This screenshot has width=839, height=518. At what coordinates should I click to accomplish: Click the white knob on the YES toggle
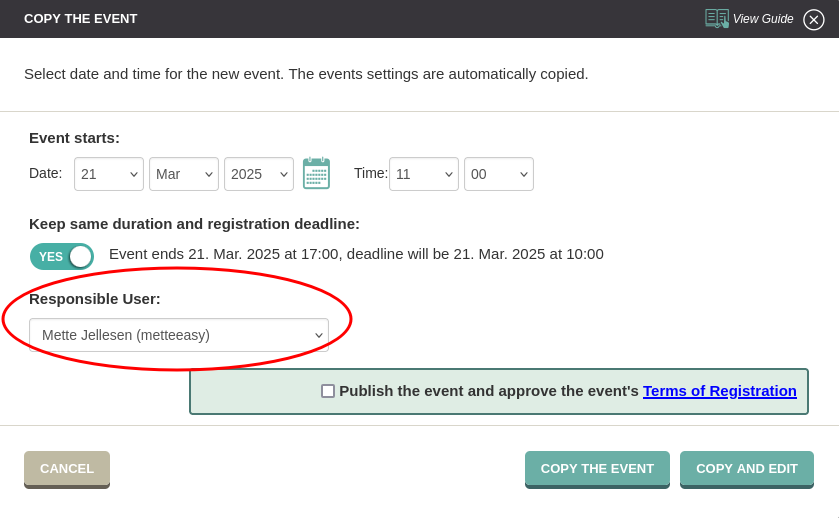coord(81,256)
